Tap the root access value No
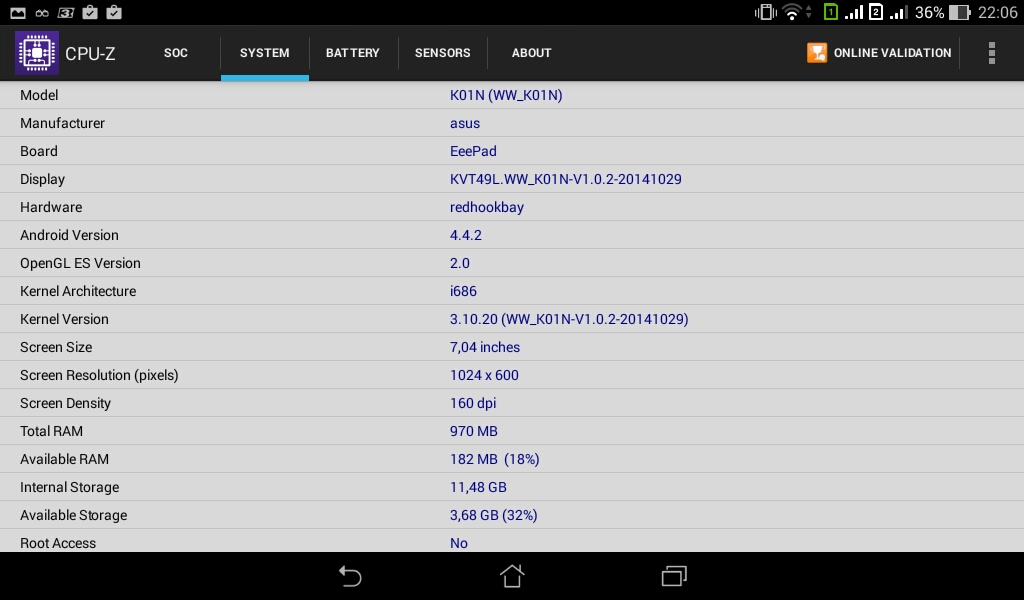Image resolution: width=1024 pixels, height=600 pixels. 459,544
